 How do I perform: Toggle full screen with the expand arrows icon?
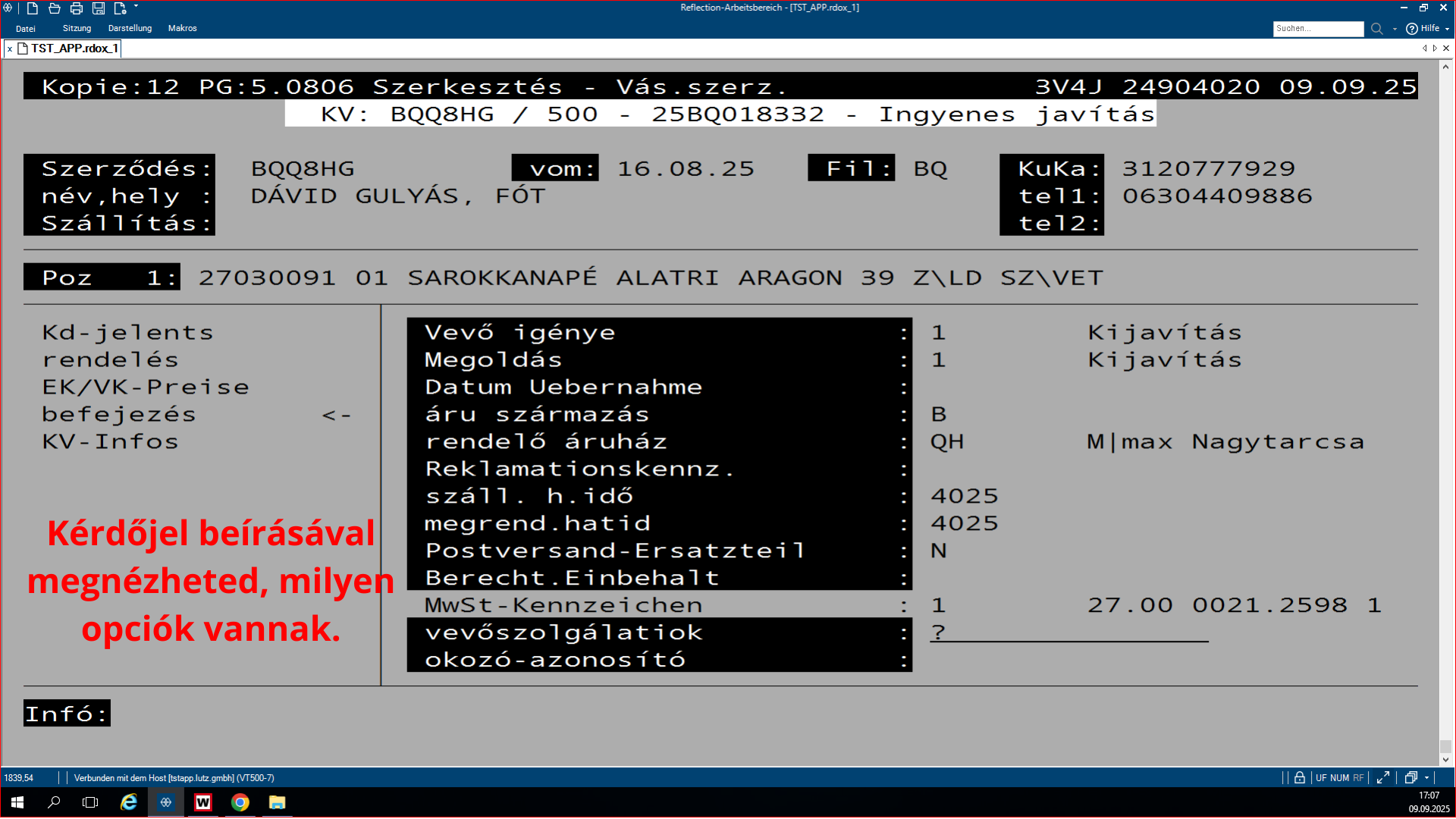pyautogui.click(x=1383, y=778)
